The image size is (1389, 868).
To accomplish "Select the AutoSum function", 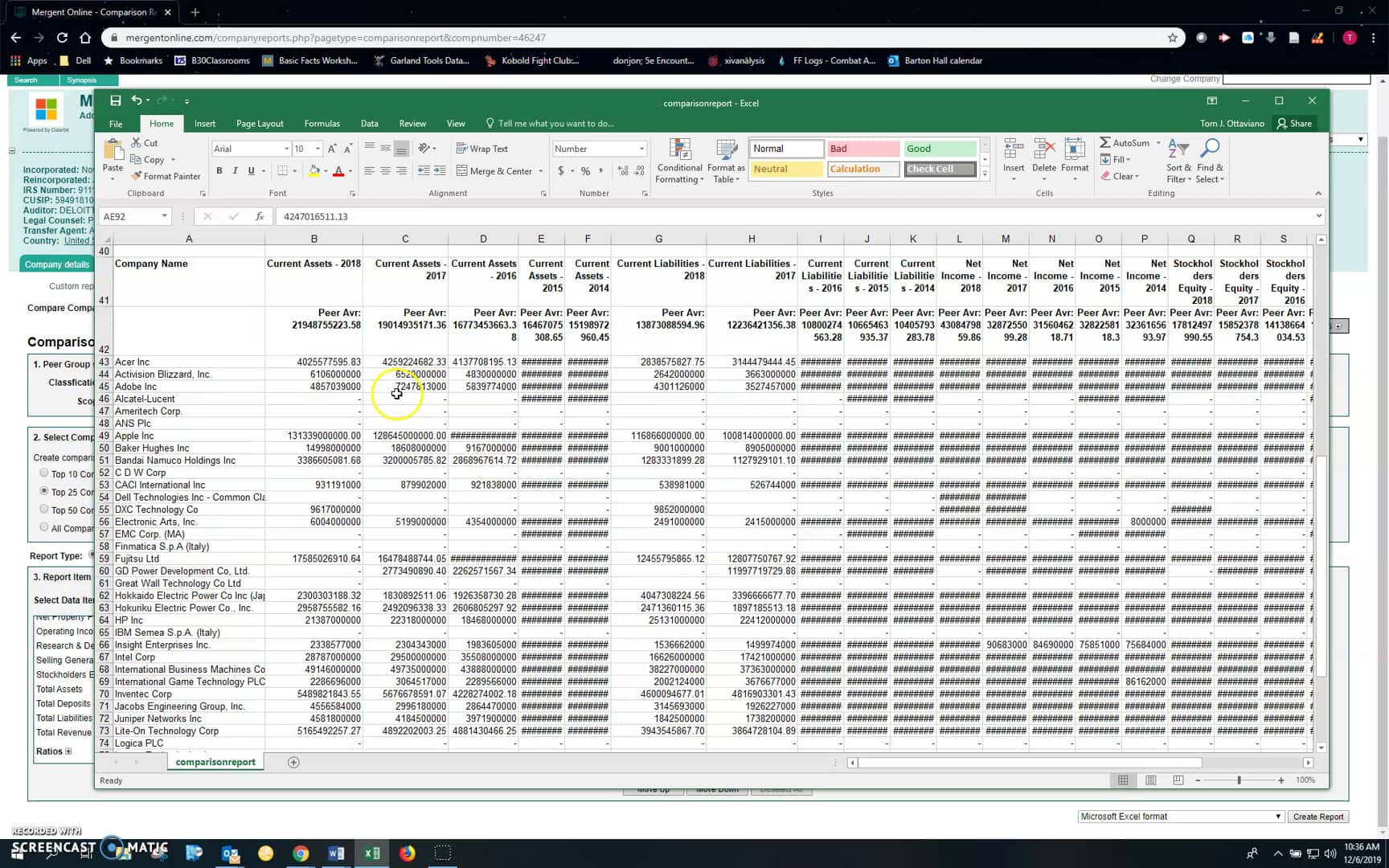I will point(1126,142).
